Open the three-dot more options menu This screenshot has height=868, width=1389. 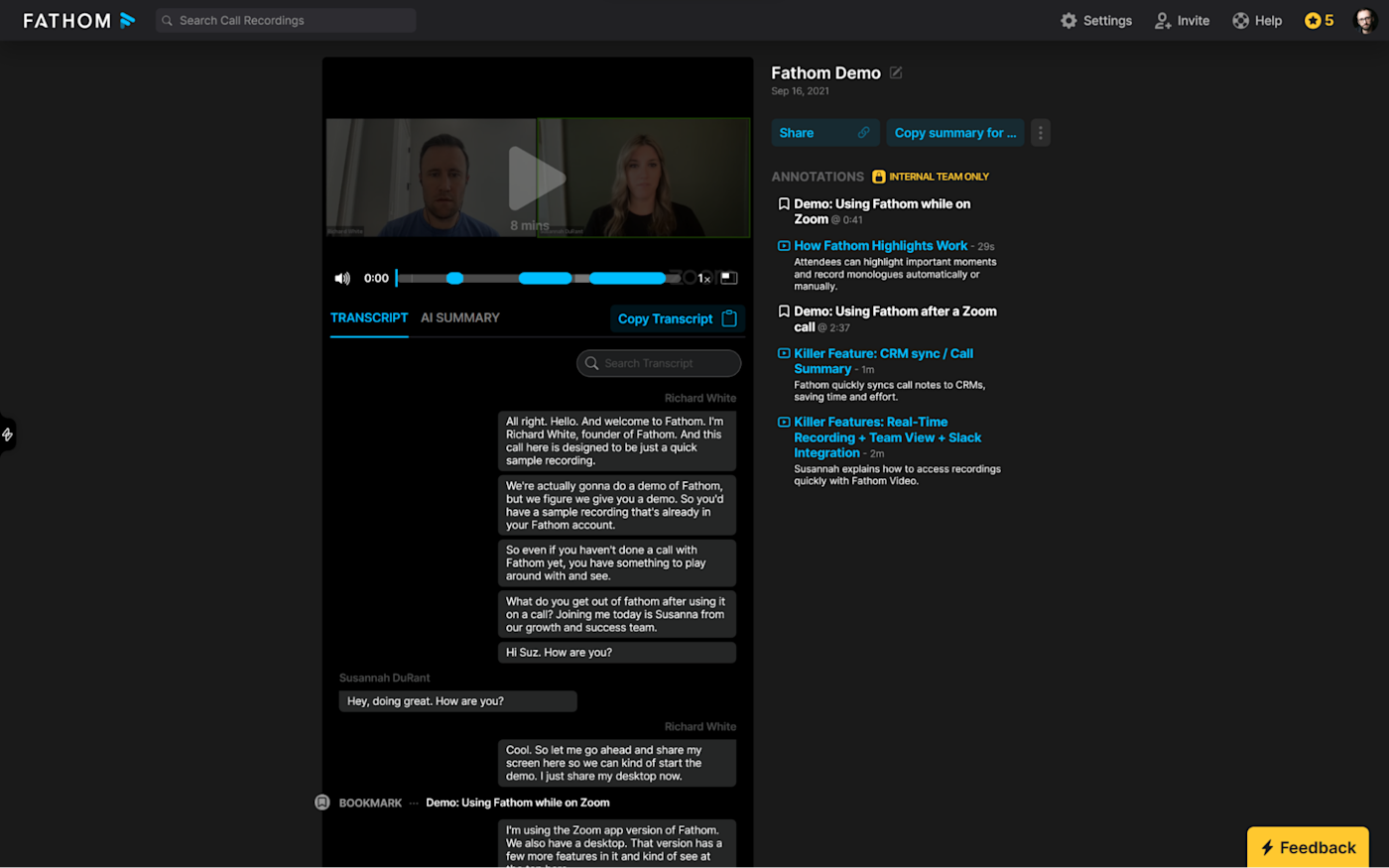(x=1040, y=133)
